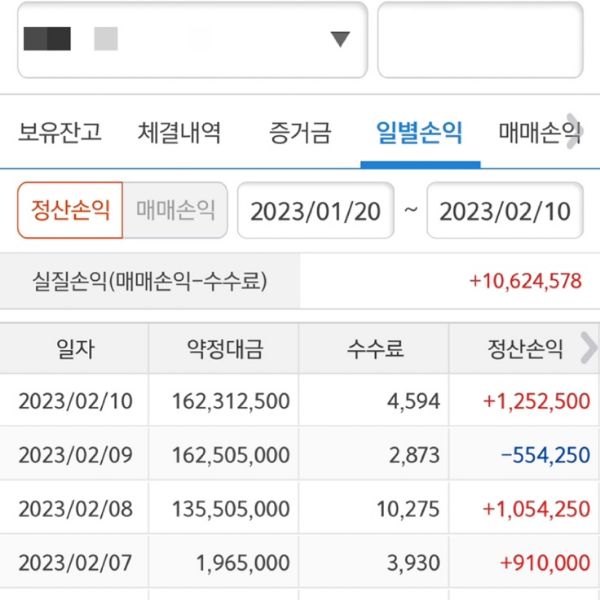600x600 pixels.
Task: Open end date 2023/02/10 picker
Action: 505,211
